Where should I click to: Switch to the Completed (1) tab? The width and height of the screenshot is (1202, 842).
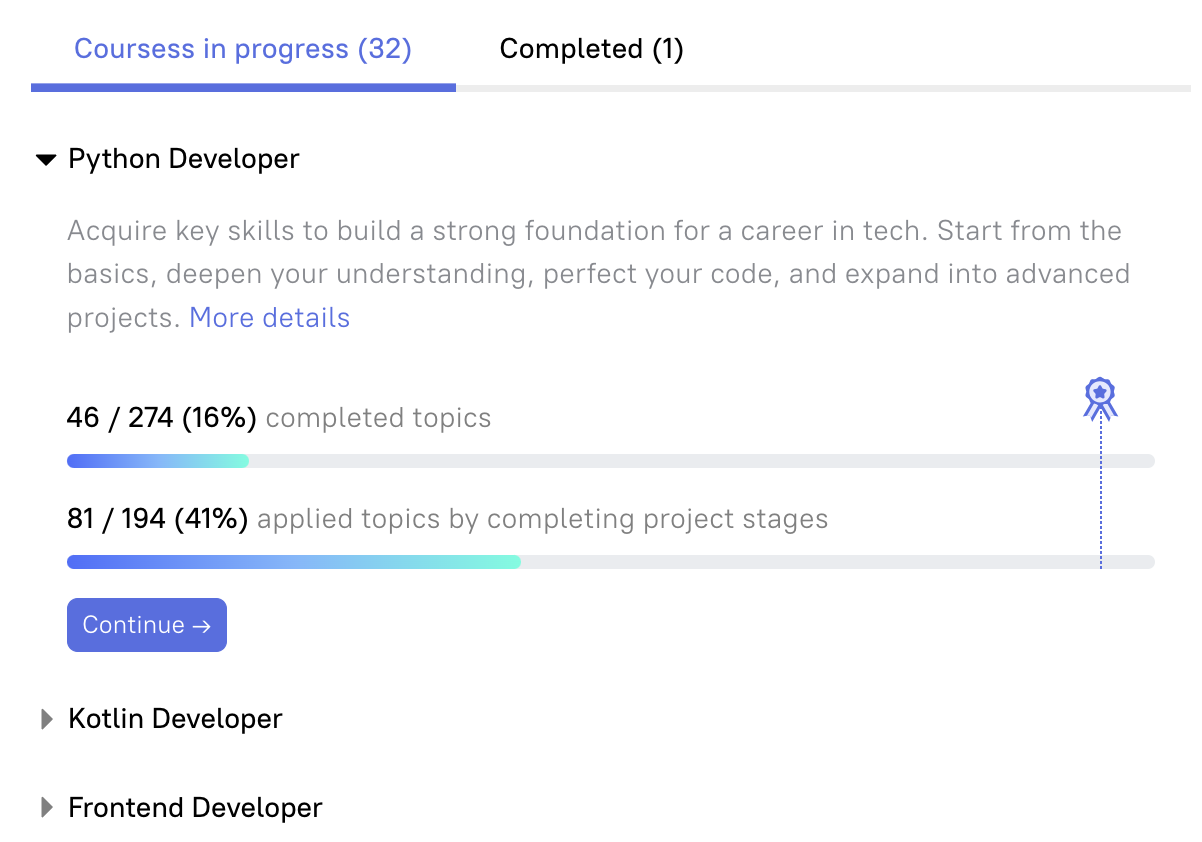pyautogui.click(x=591, y=49)
